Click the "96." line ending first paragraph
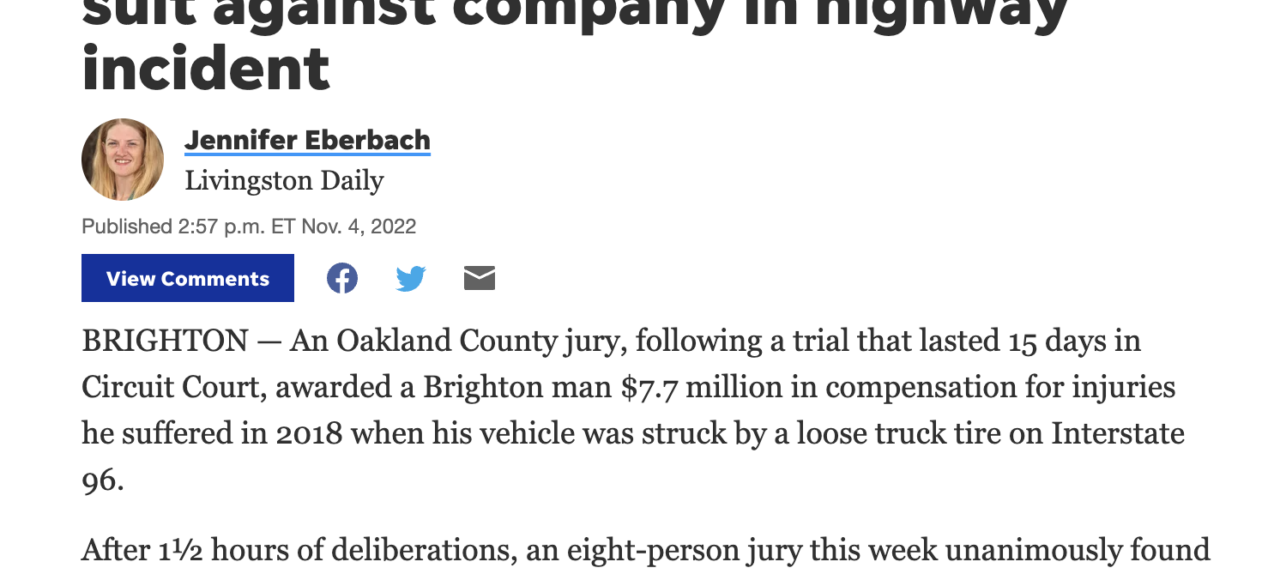The image size is (1280, 580). point(103,480)
